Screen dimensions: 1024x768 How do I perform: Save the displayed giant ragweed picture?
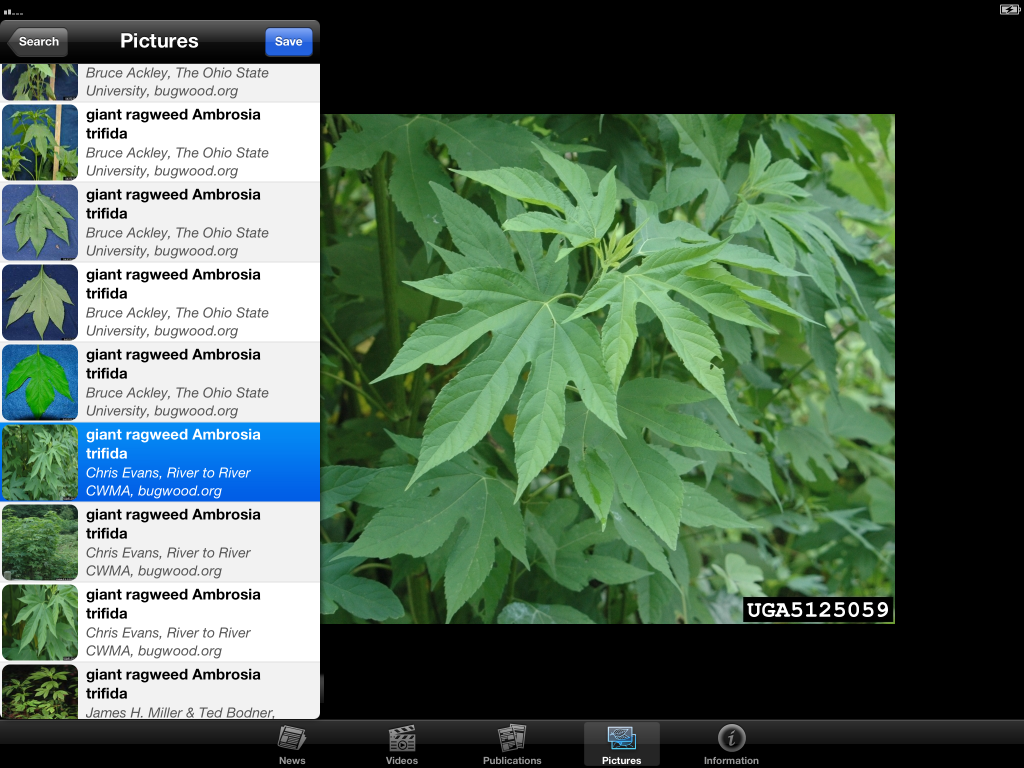[288, 41]
